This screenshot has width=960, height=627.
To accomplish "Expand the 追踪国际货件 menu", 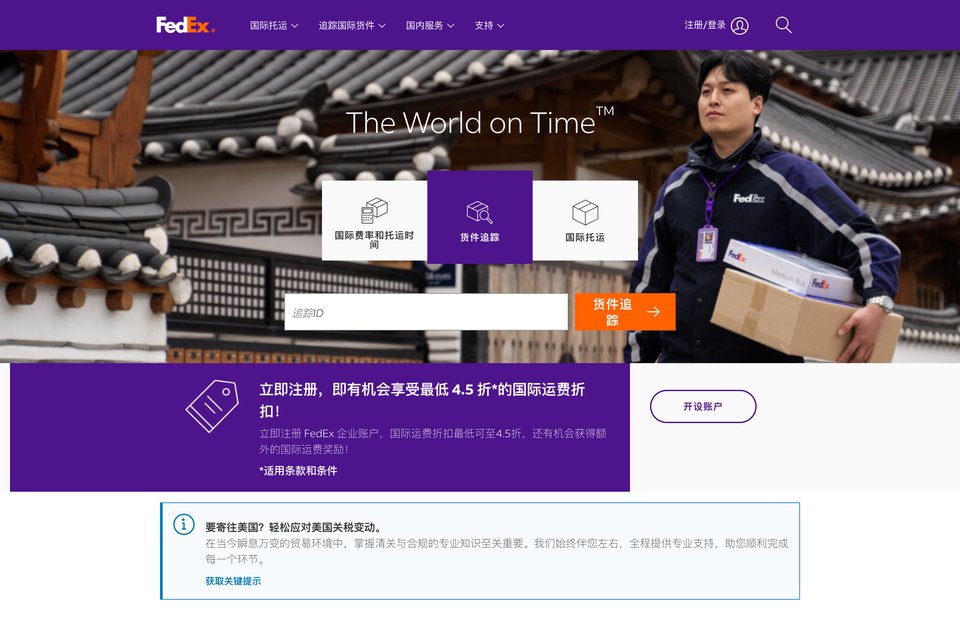I will (x=352, y=26).
